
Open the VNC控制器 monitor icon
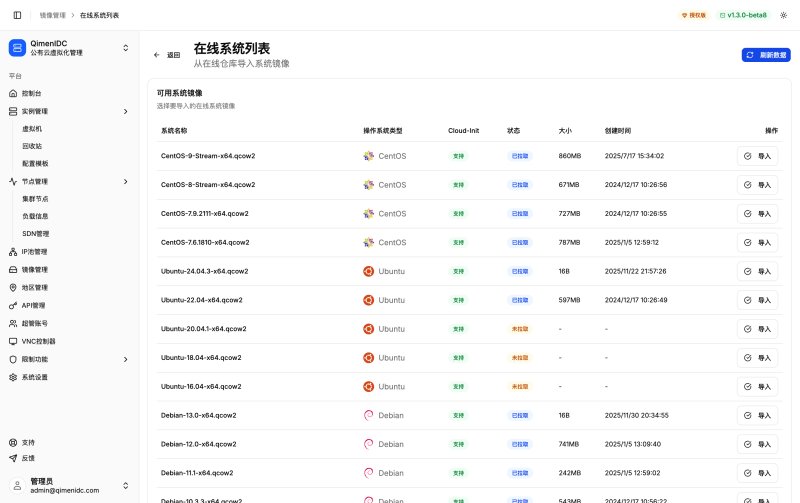pyautogui.click(x=13, y=341)
